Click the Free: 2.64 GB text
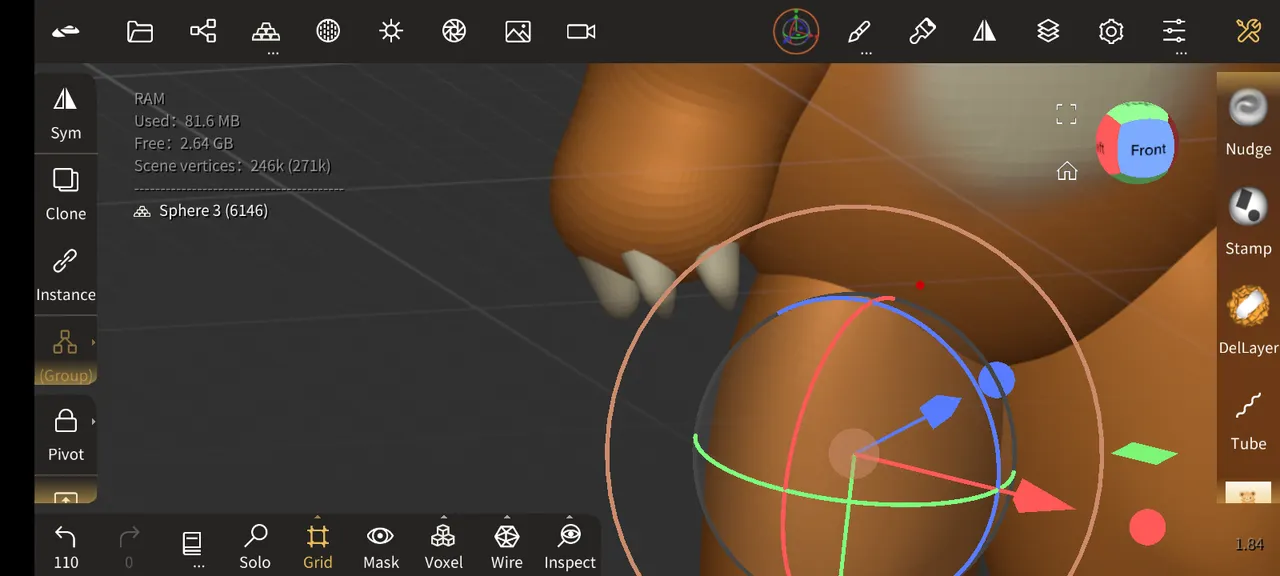Screen dimensions: 1280x576 tap(184, 144)
